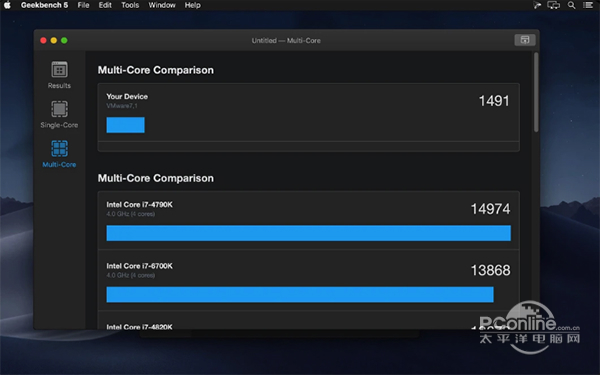Click the second Multi-Core Comparison heading

[x=156, y=178]
